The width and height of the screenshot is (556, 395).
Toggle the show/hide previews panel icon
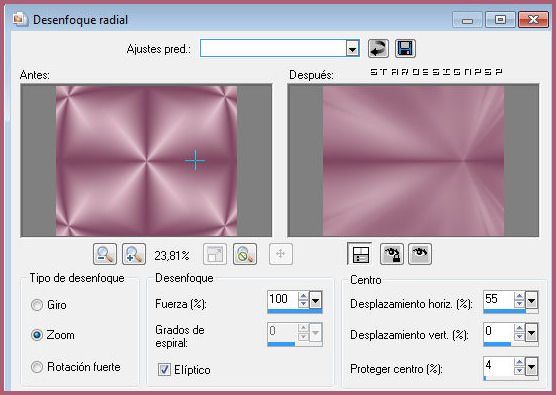(x=360, y=254)
